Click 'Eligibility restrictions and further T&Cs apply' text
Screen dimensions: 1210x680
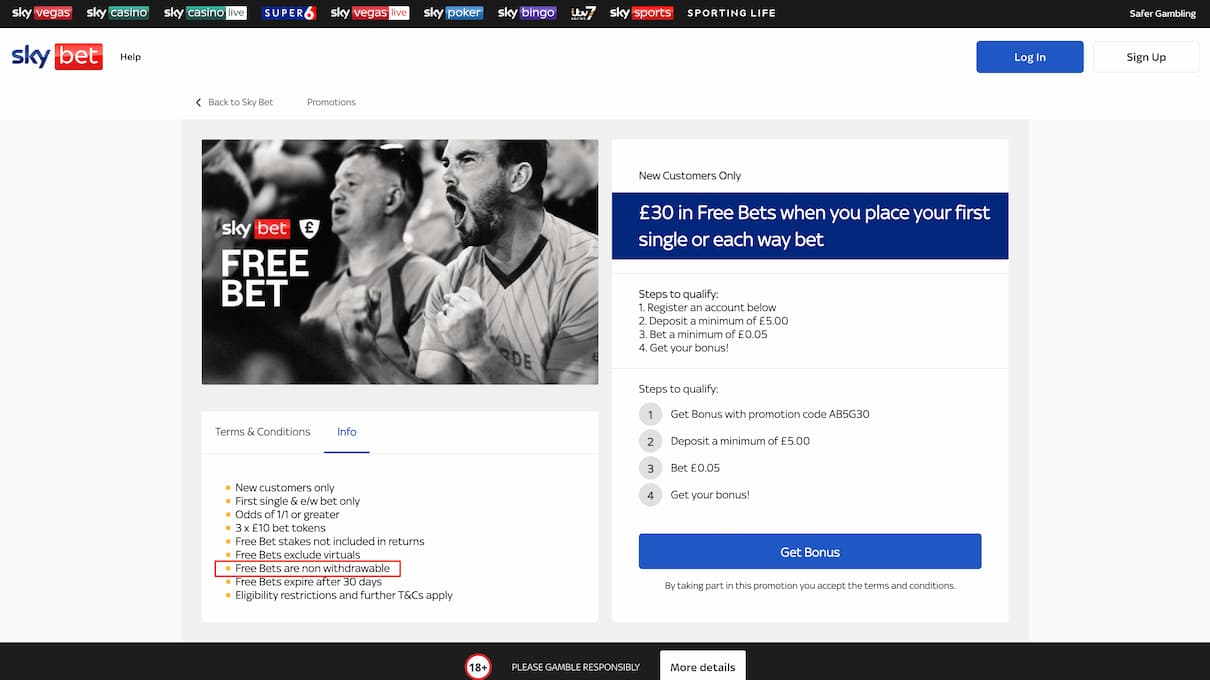pyautogui.click(x=344, y=595)
